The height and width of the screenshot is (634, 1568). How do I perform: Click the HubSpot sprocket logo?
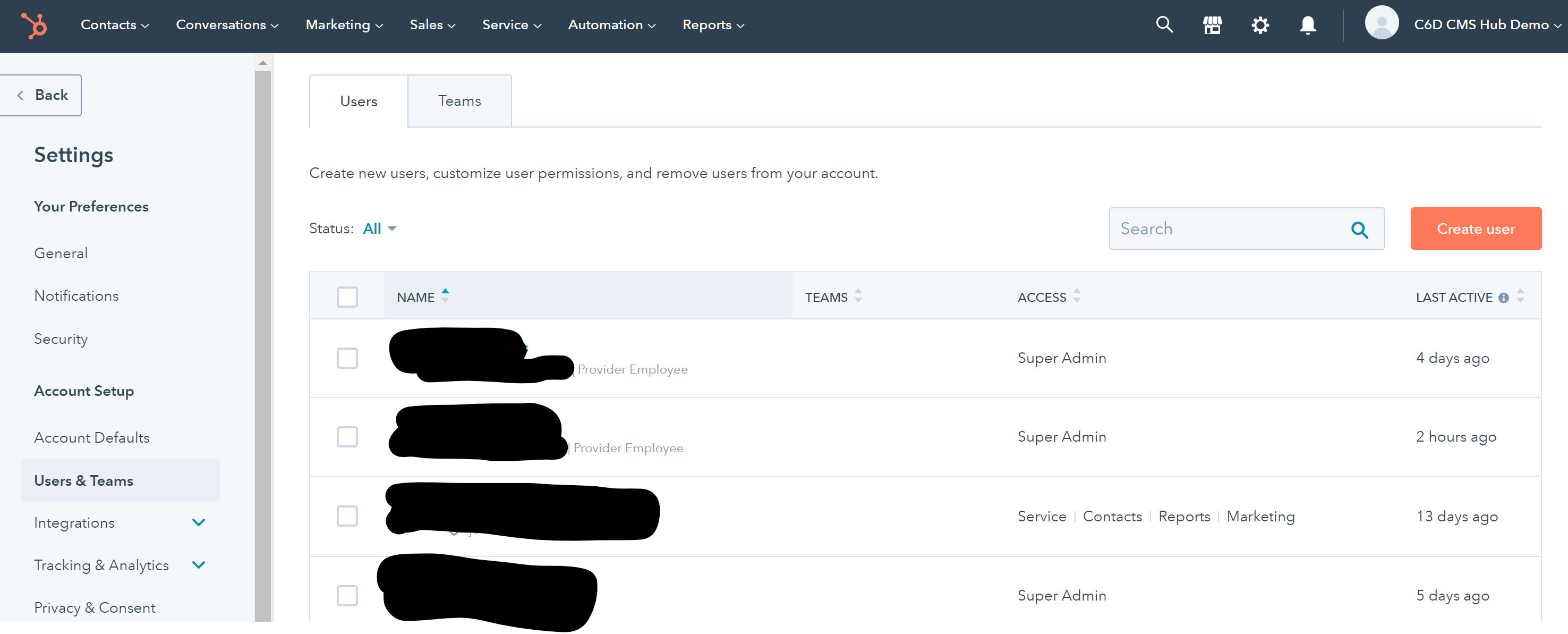point(34,26)
